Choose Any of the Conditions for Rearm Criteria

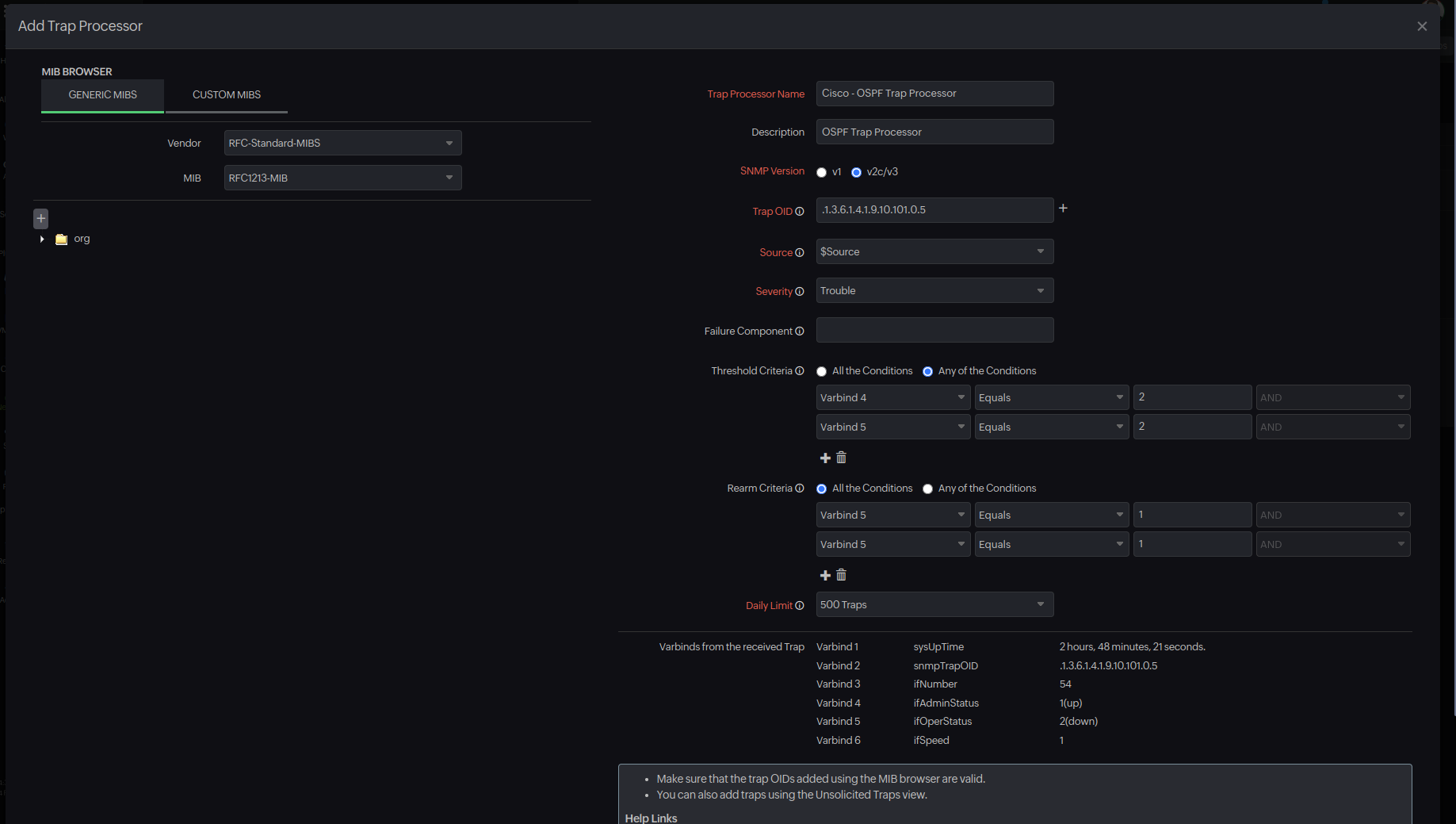click(x=927, y=489)
